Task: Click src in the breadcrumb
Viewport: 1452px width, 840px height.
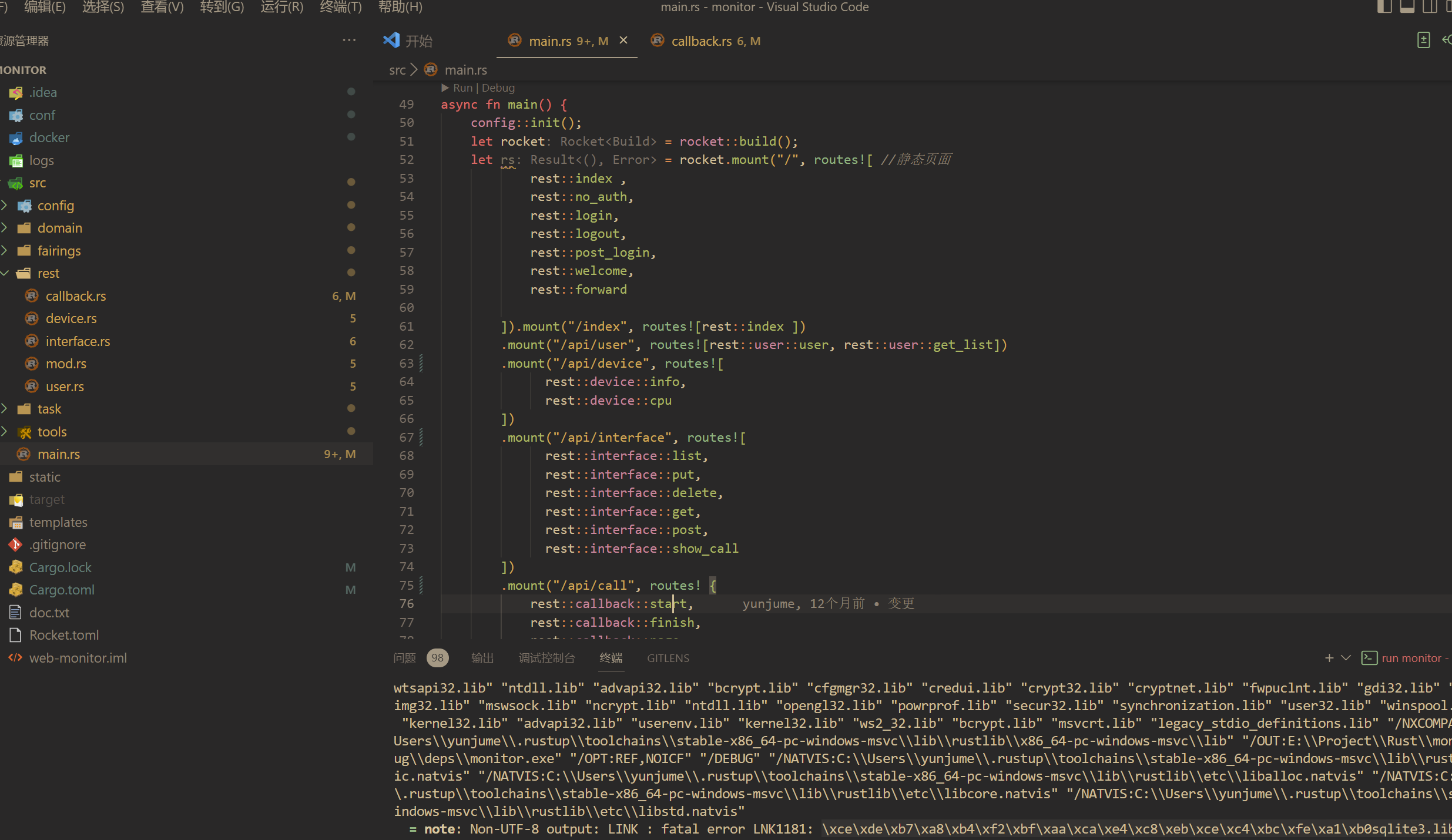Action: pos(397,70)
